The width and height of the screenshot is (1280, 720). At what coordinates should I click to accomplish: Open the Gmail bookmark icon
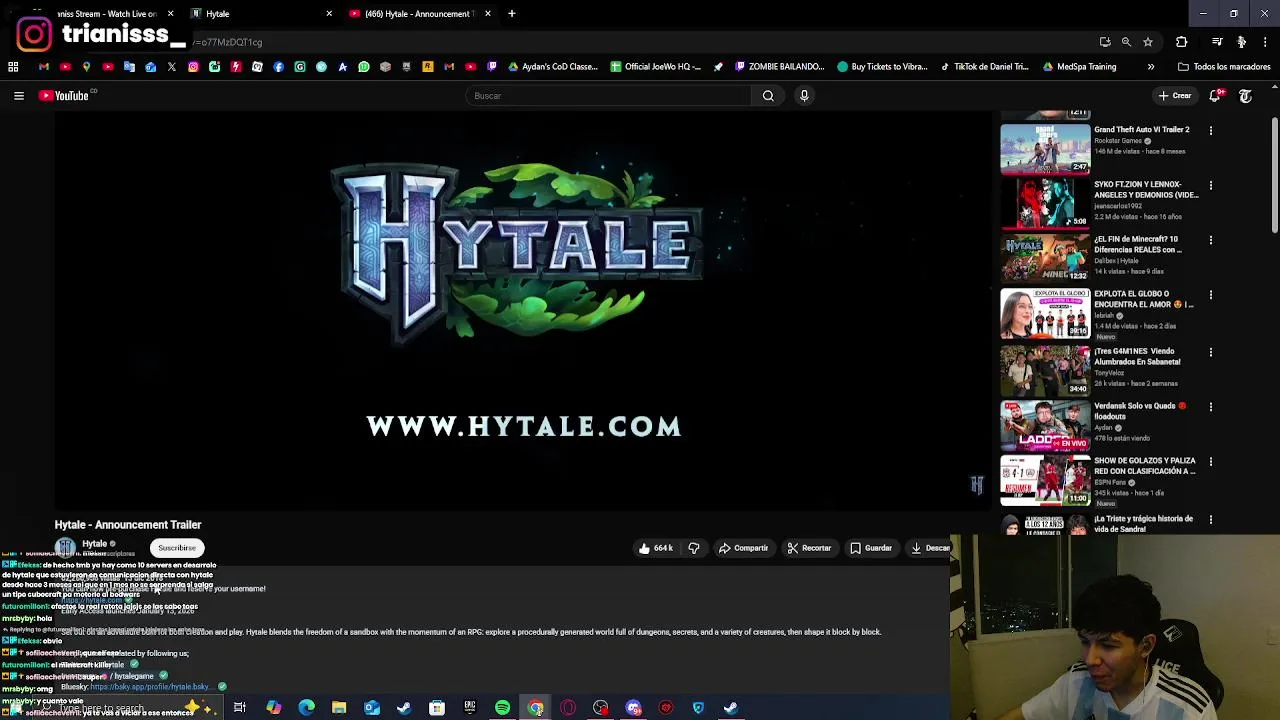[x=44, y=67]
